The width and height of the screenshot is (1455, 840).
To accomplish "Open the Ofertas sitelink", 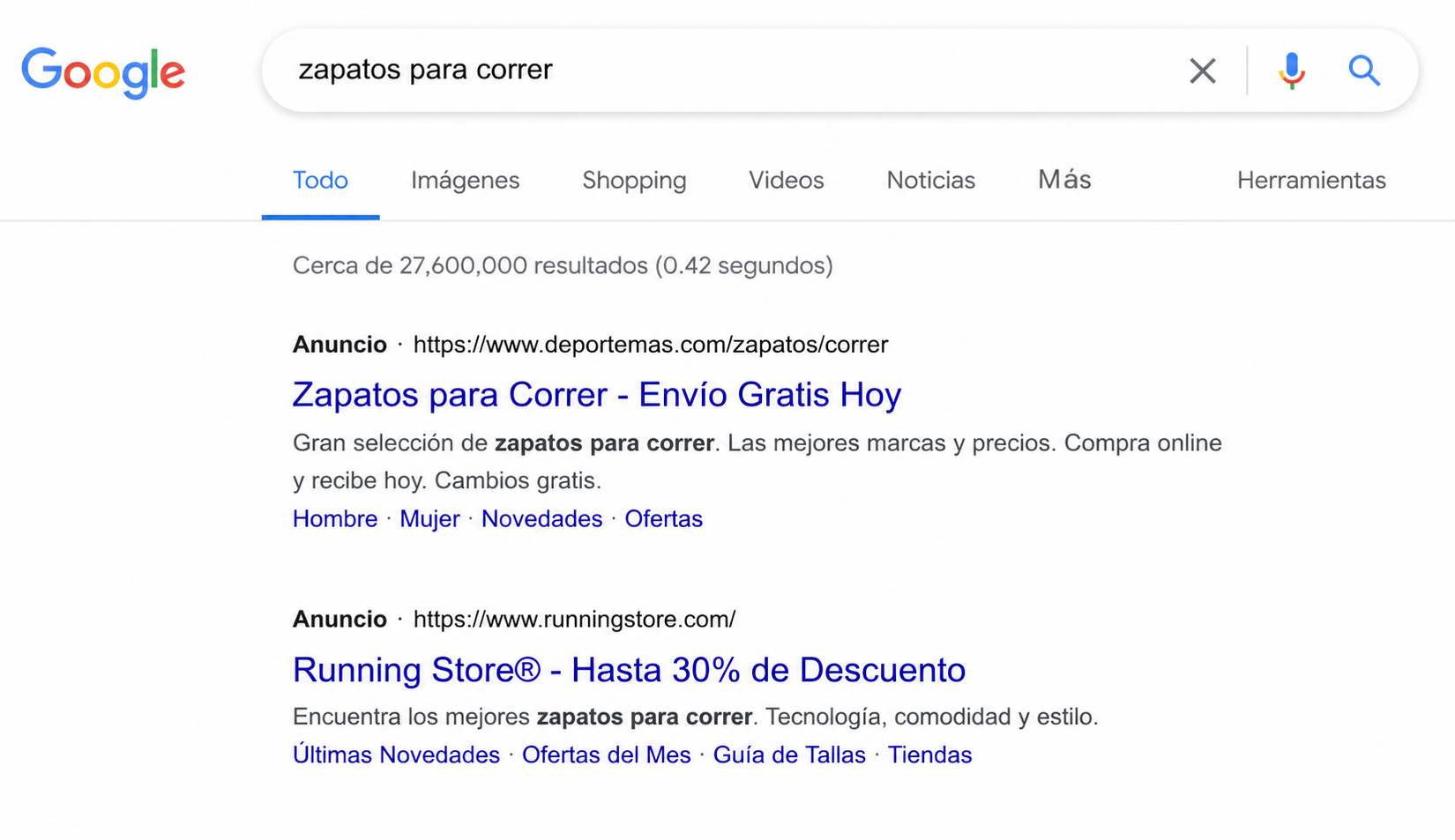I will point(663,518).
